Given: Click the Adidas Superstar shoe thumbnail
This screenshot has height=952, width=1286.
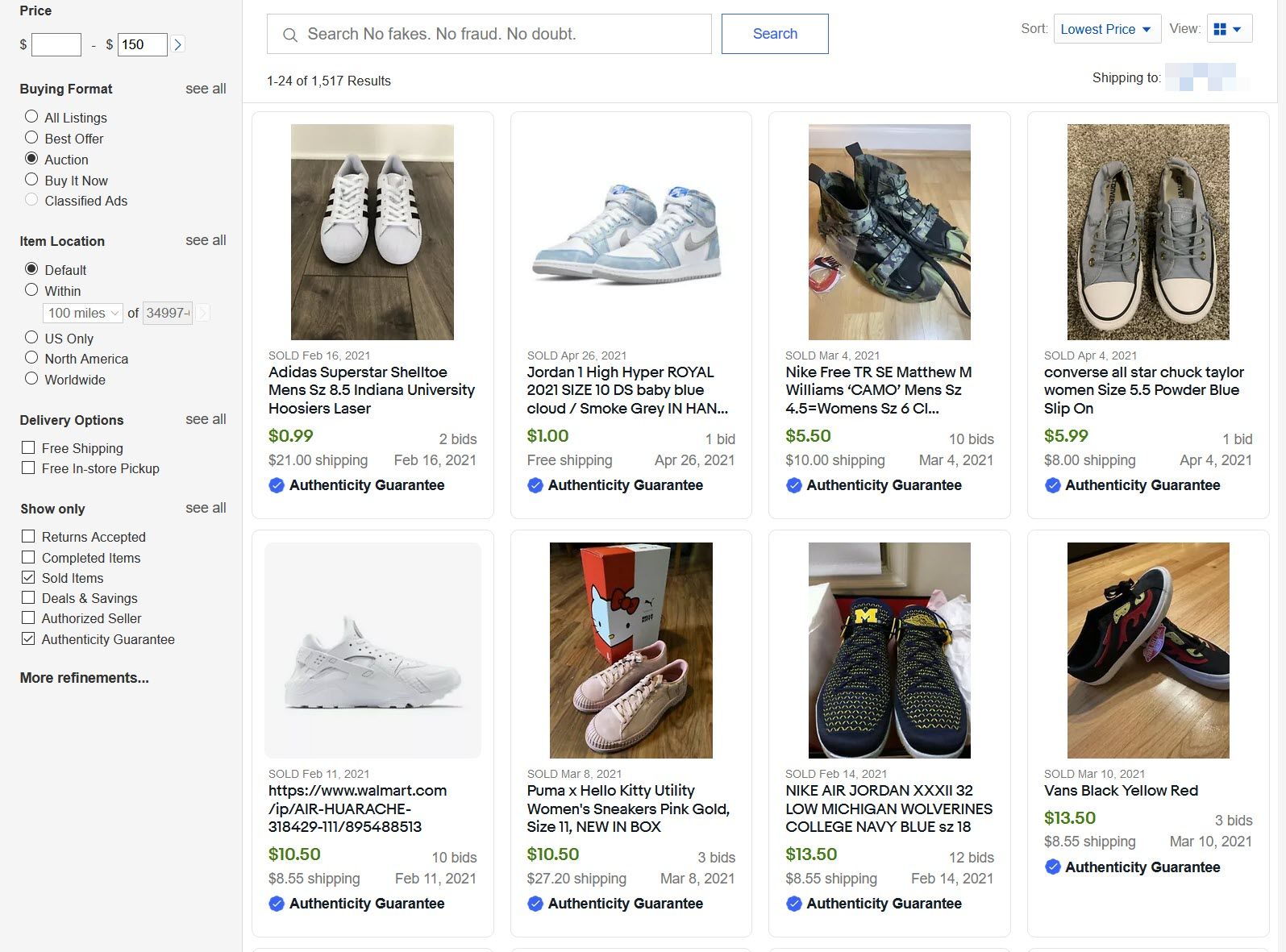Looking at the screenshot, I should pos(372,232).
